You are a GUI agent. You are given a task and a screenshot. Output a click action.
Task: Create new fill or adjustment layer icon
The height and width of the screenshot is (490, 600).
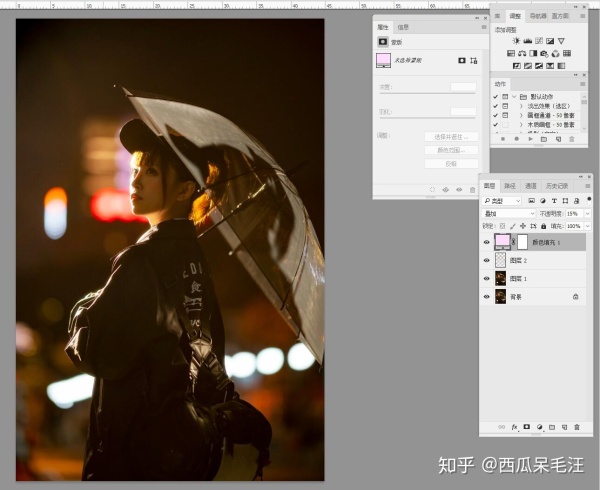[x=540, y=427]
